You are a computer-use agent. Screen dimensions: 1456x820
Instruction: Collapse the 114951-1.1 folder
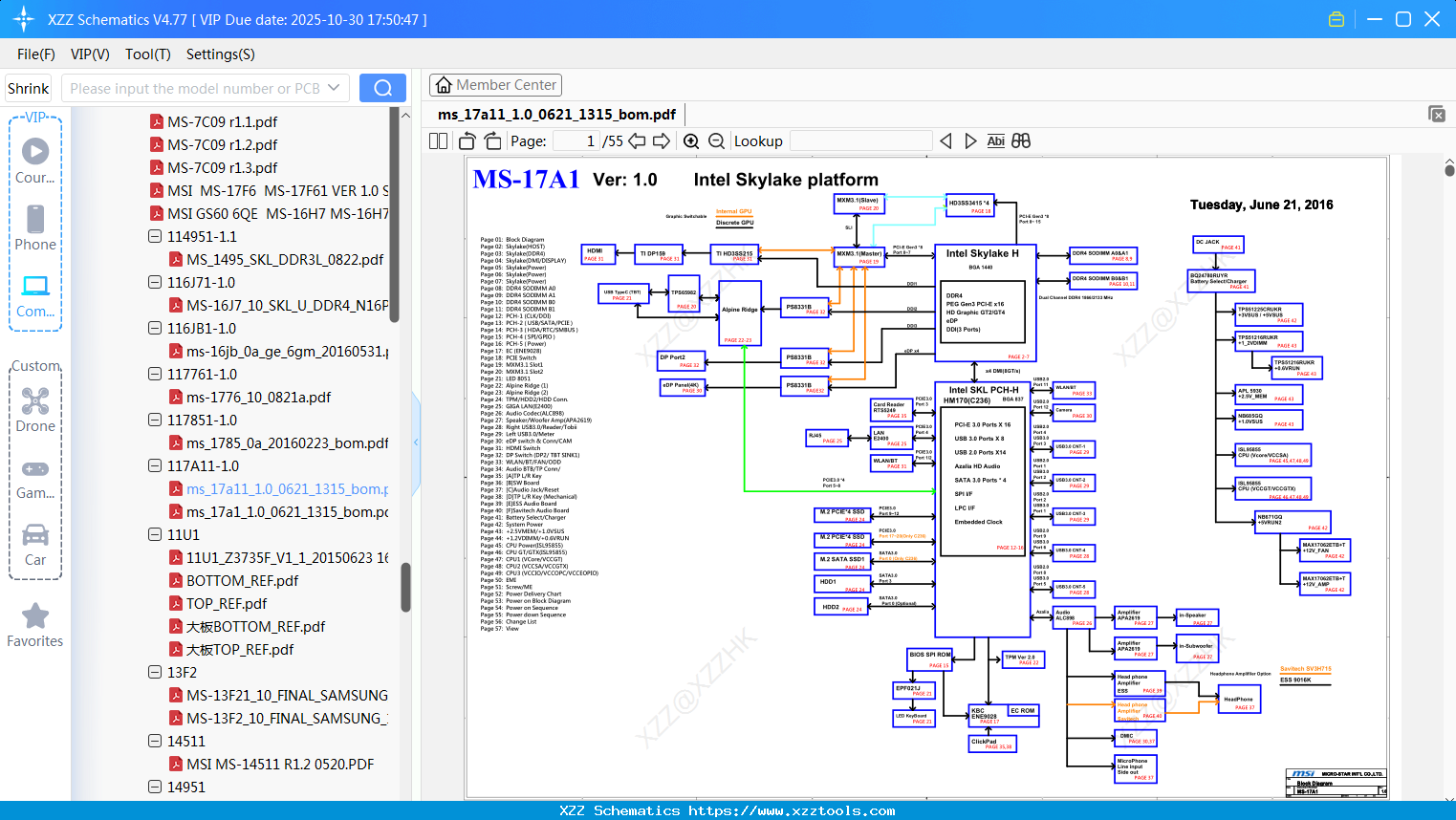tap(155, 236)
